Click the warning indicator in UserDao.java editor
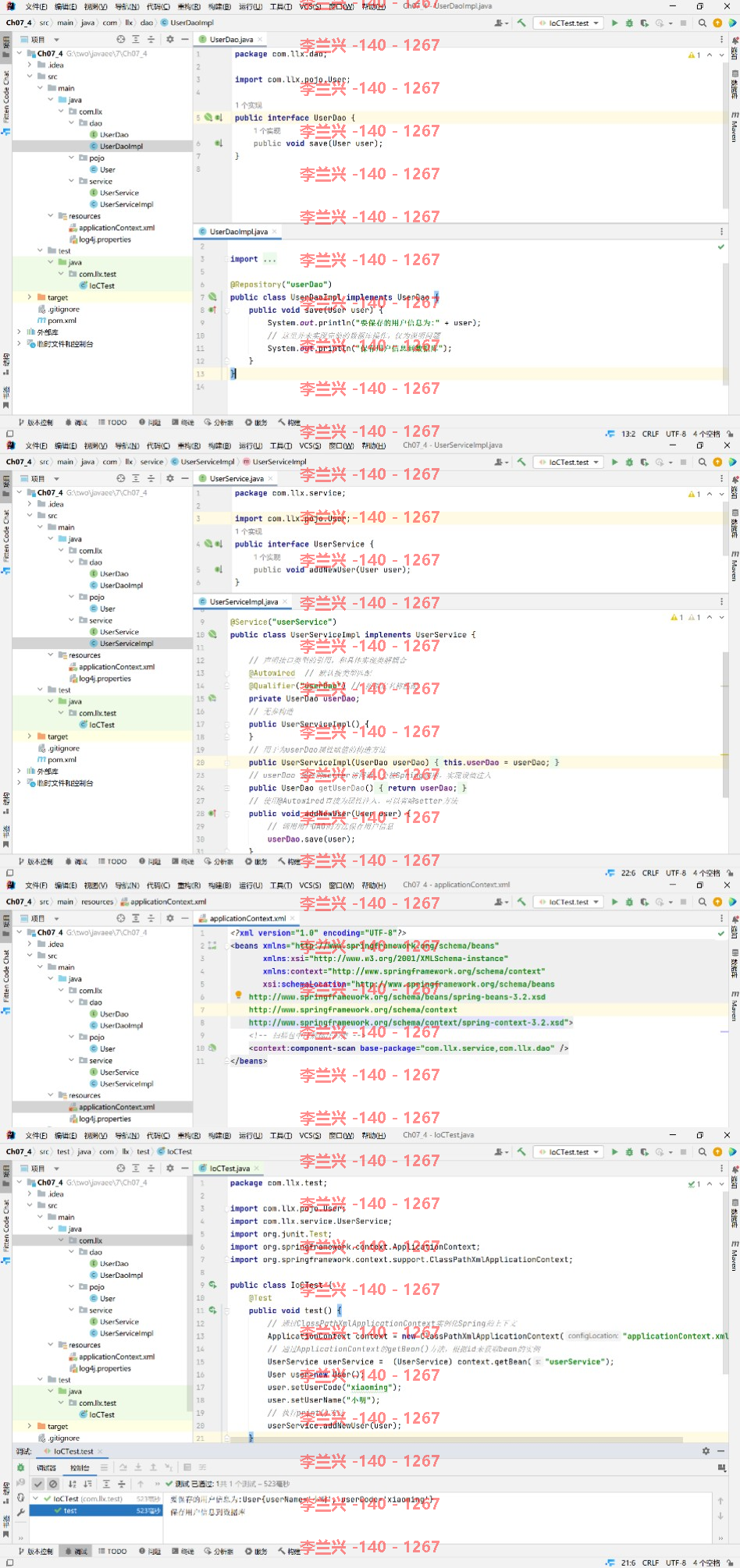 click(695, 55)
